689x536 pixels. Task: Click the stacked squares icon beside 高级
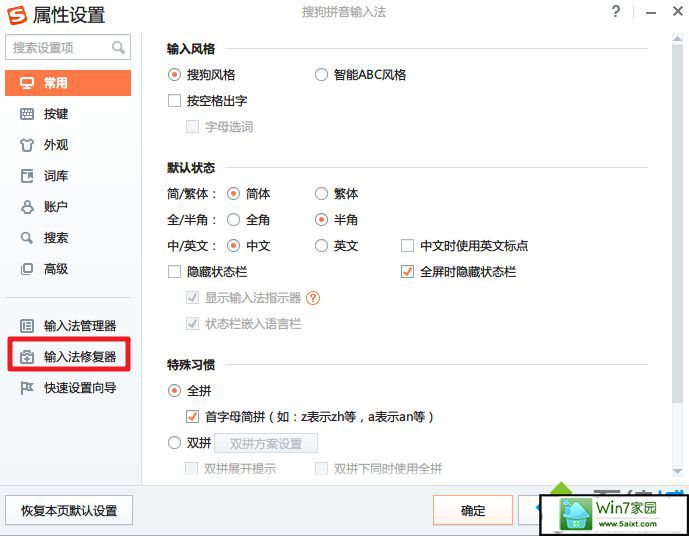(x=27, y=269)
